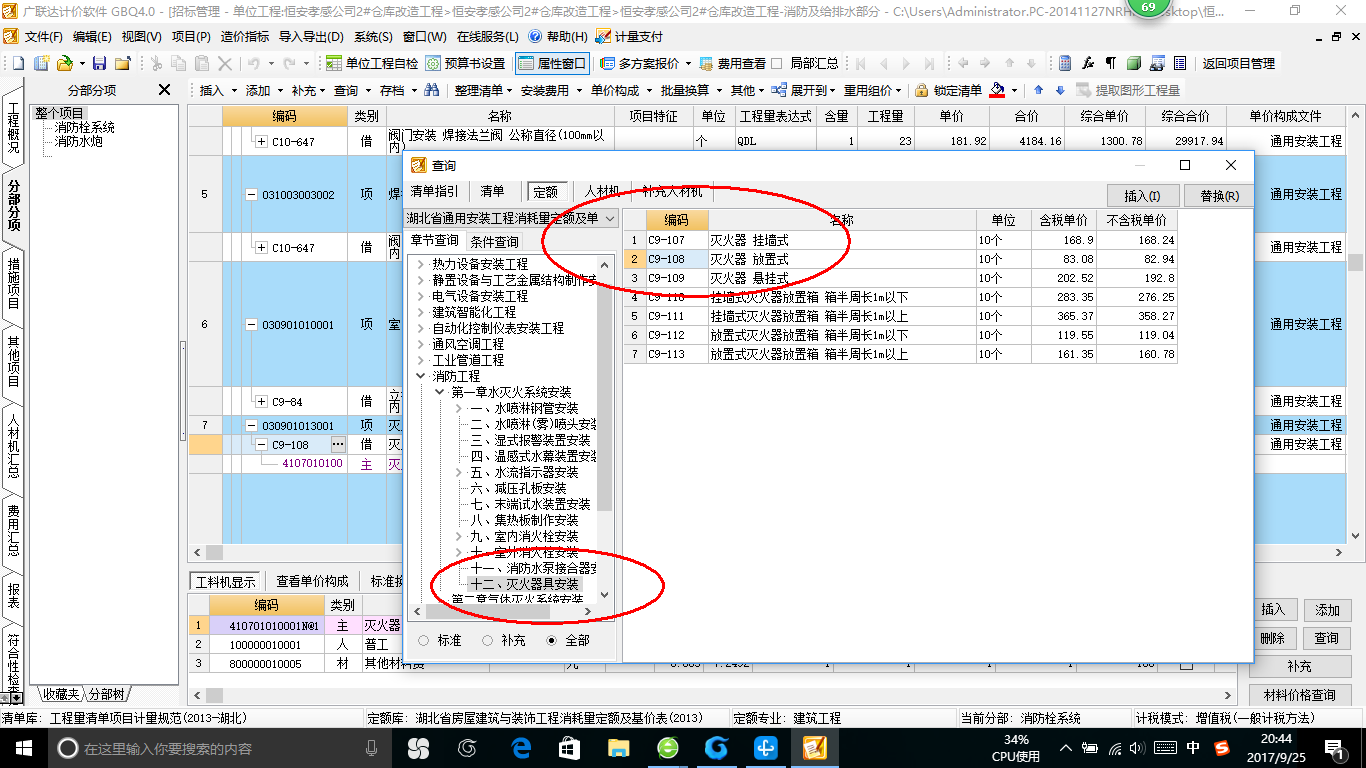Select C9-109 灭火器 悬挂式 row
Image resolution: width=1366 pixels, height=768 pixels.
[x=900, y=278]
